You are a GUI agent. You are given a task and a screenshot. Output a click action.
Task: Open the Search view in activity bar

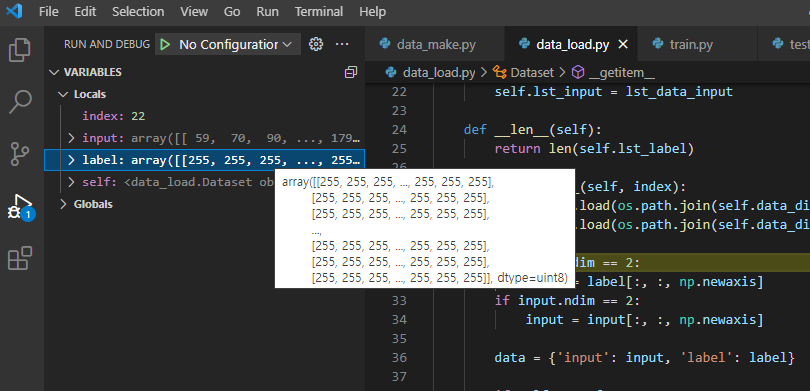click(21, 102)
